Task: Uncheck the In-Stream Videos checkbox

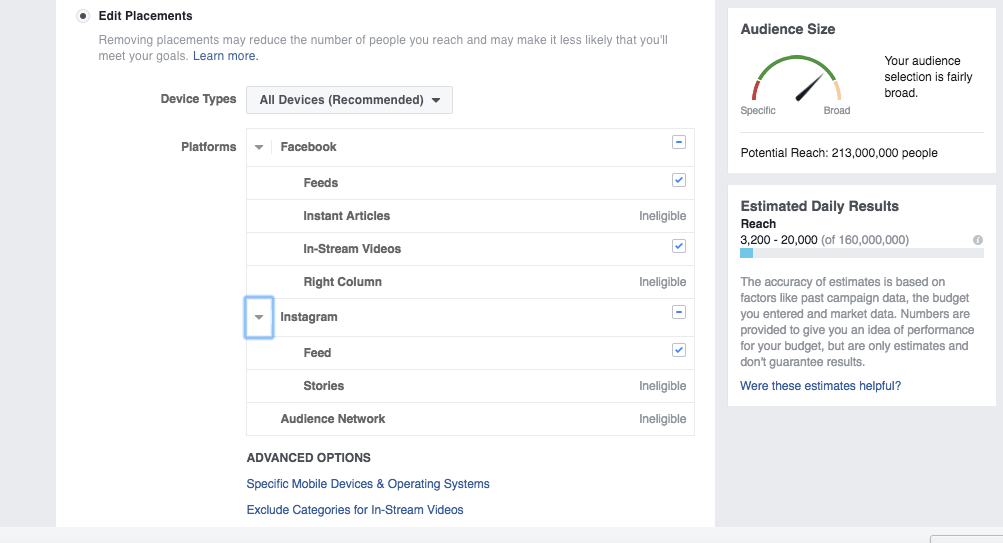Action: click(x=679, y=246)
